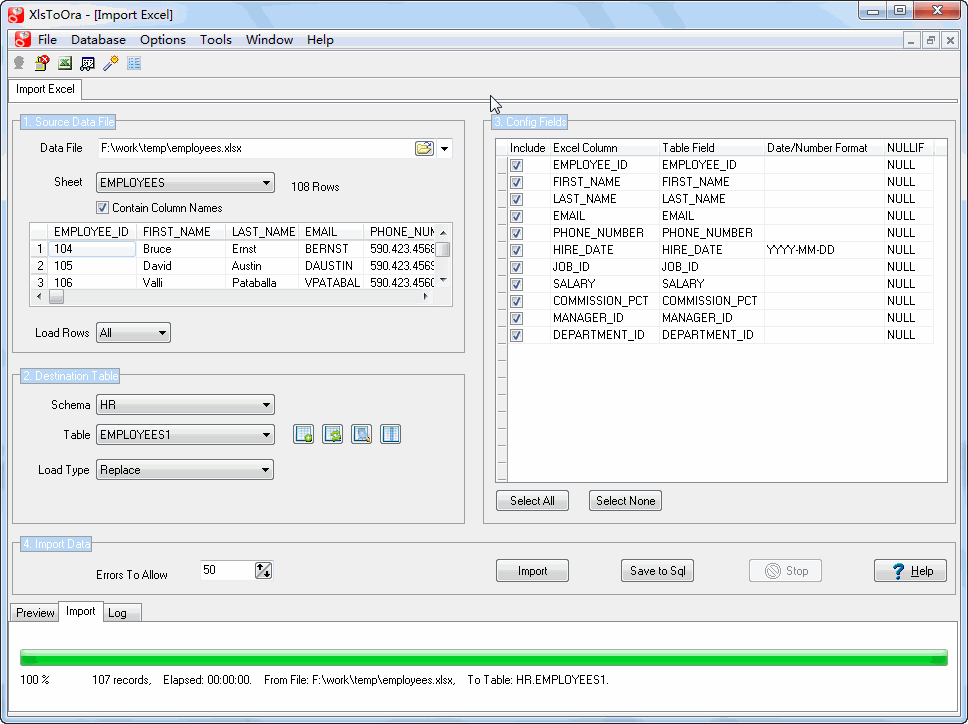The height and width of the screenshot is (724, 968).
Task: Open the magic wand wizard tool
Action: pos(111,63)
